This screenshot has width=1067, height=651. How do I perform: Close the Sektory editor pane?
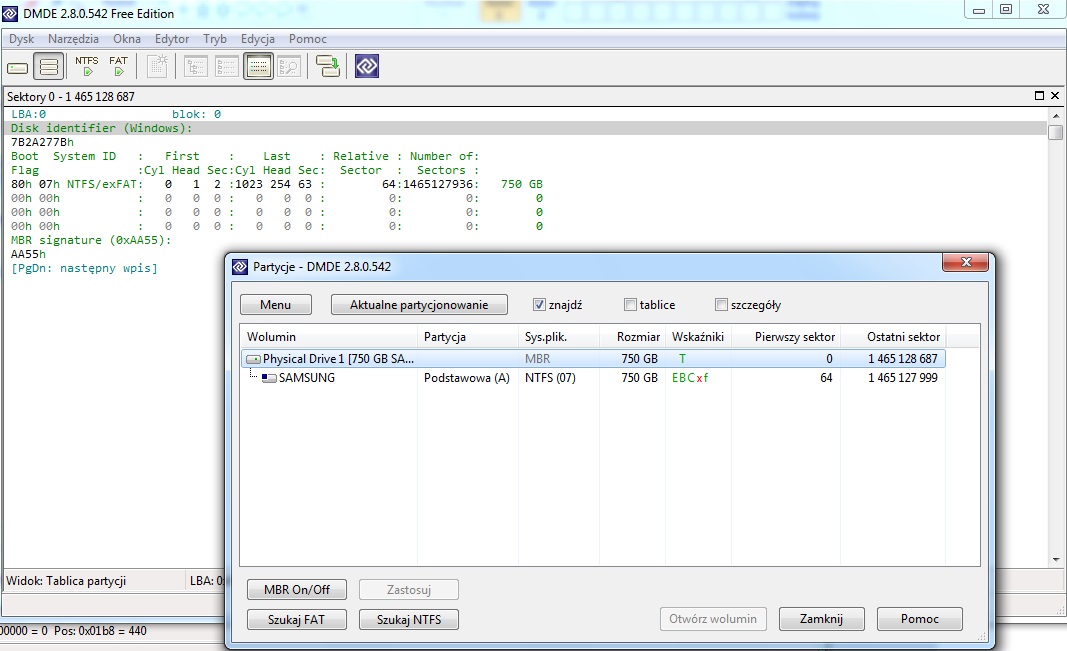tap(1055, 96)
